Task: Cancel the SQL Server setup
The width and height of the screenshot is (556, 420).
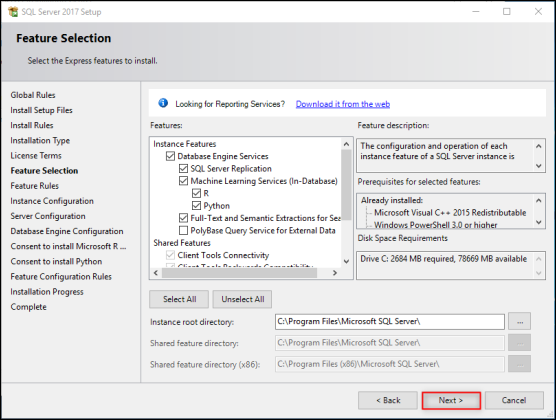Action: 514,400
